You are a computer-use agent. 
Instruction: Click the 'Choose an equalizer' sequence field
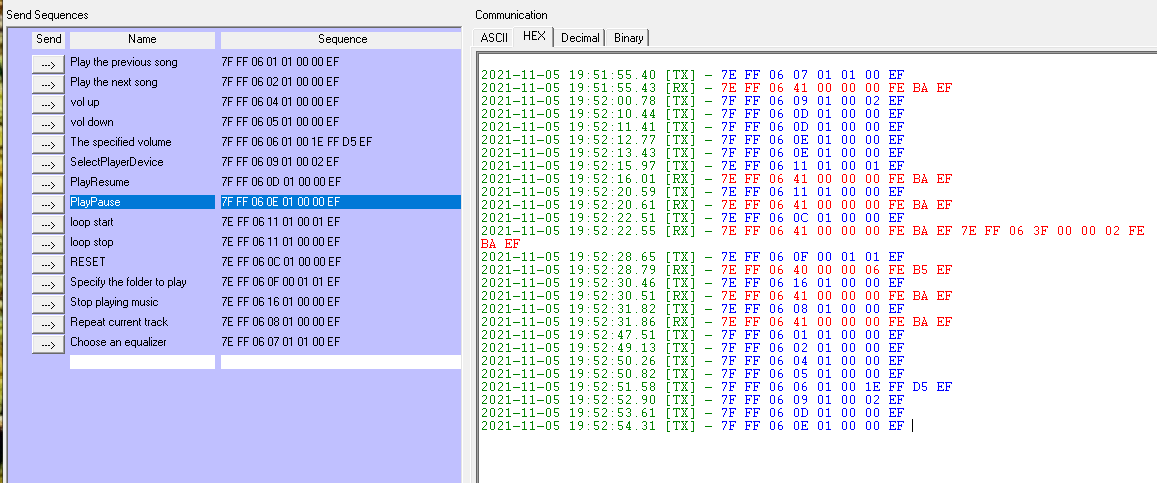341,342
